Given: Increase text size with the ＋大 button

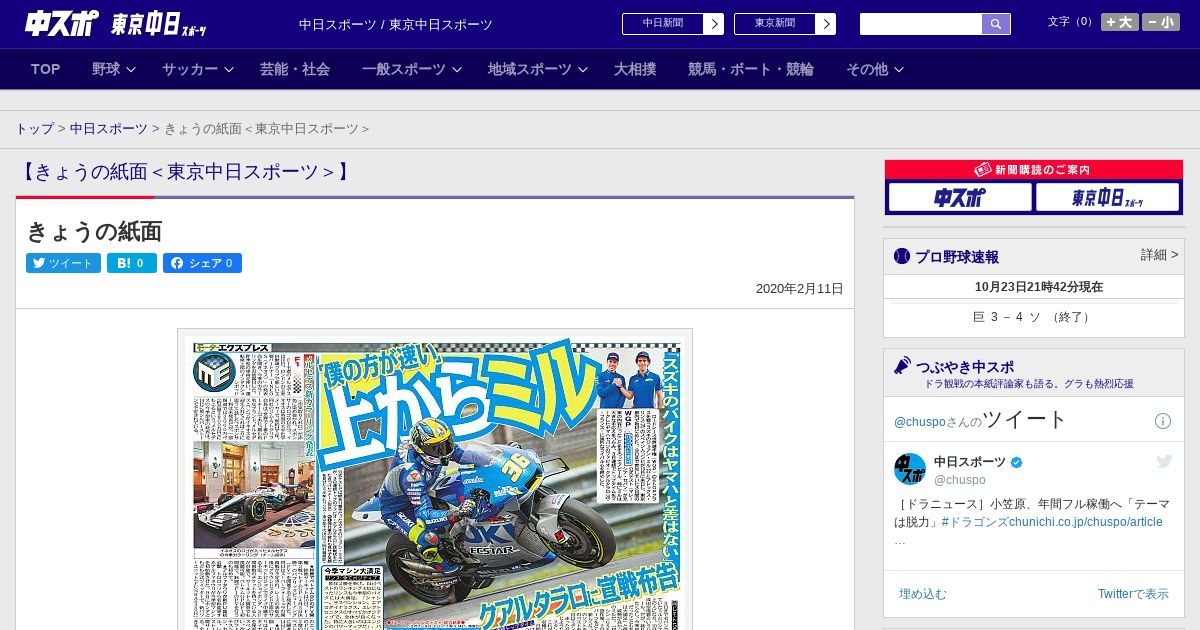Looking at the screenshot, I should (1119, 22).
